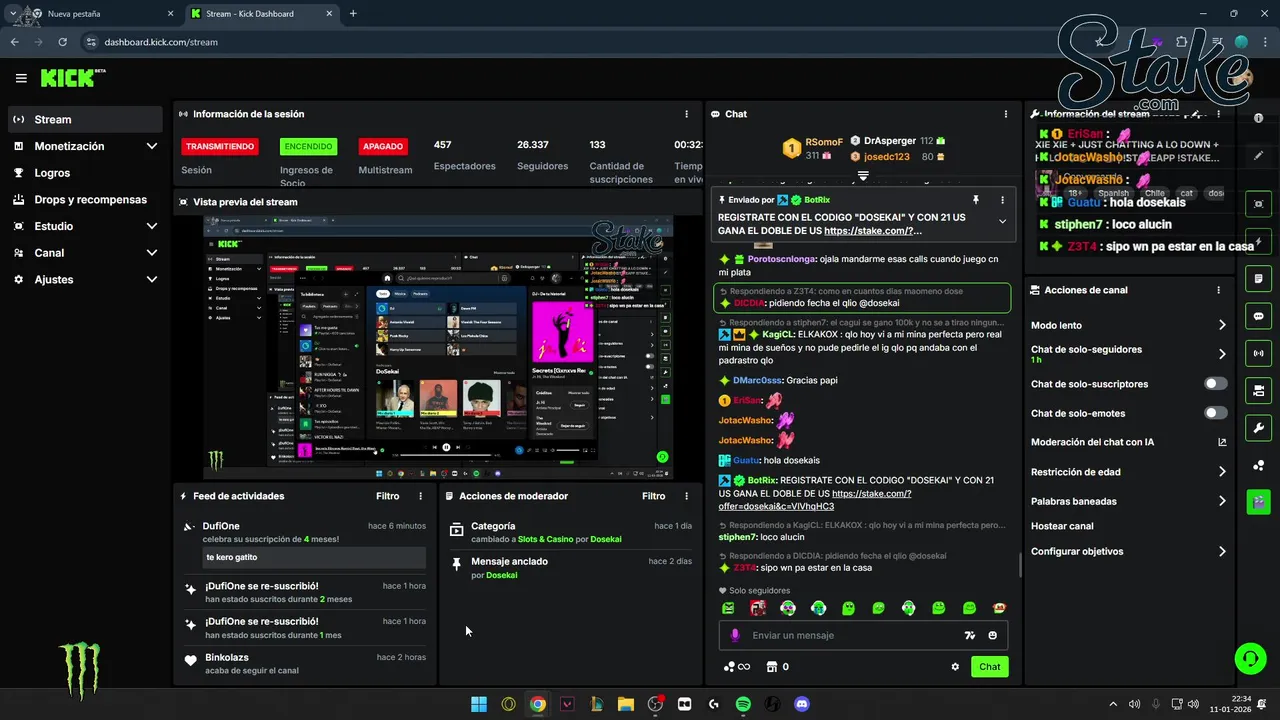Click the pencil edit icon in right toolbar
This screenshot has height=720, width=1280.
(x=1258, y=156)
